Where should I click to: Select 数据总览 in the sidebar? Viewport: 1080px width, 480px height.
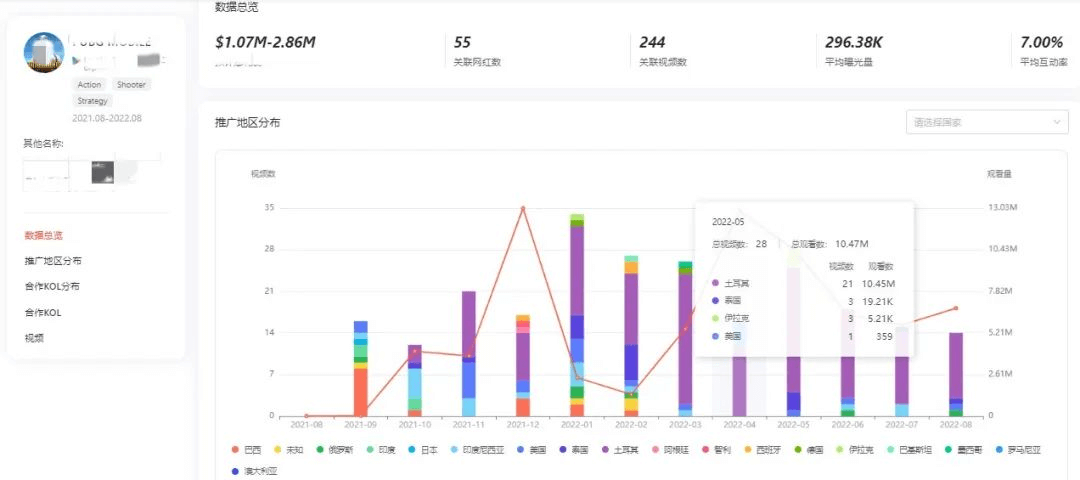pyautogui.click(x=43, y=235)
